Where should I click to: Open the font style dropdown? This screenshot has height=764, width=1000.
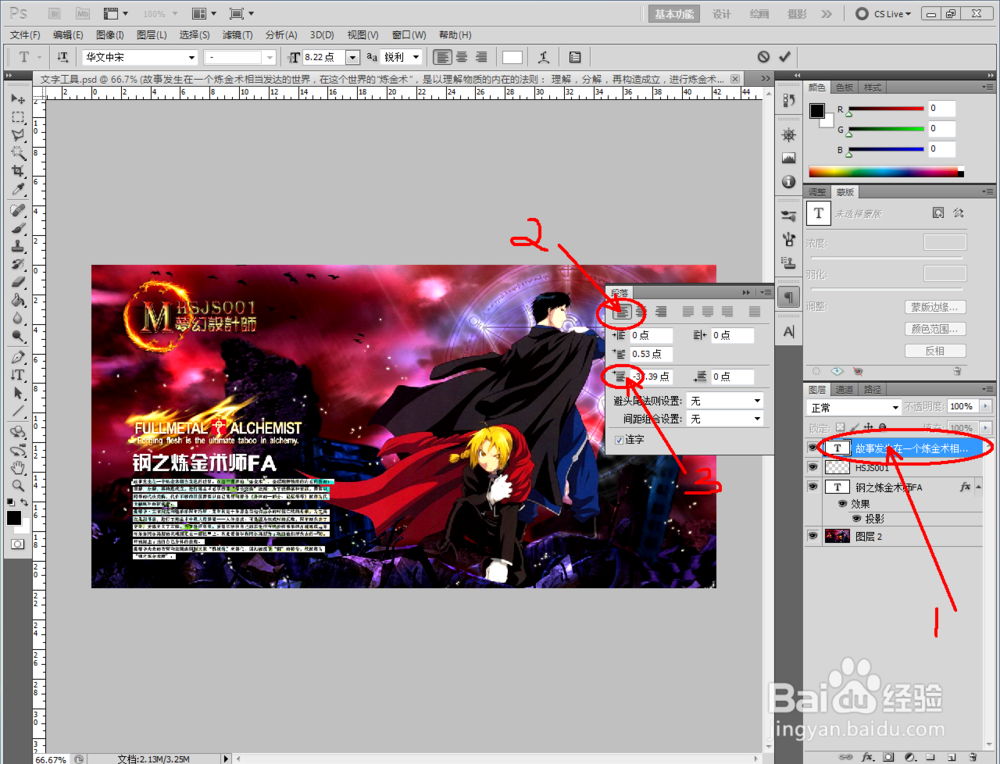click(270, 57)
